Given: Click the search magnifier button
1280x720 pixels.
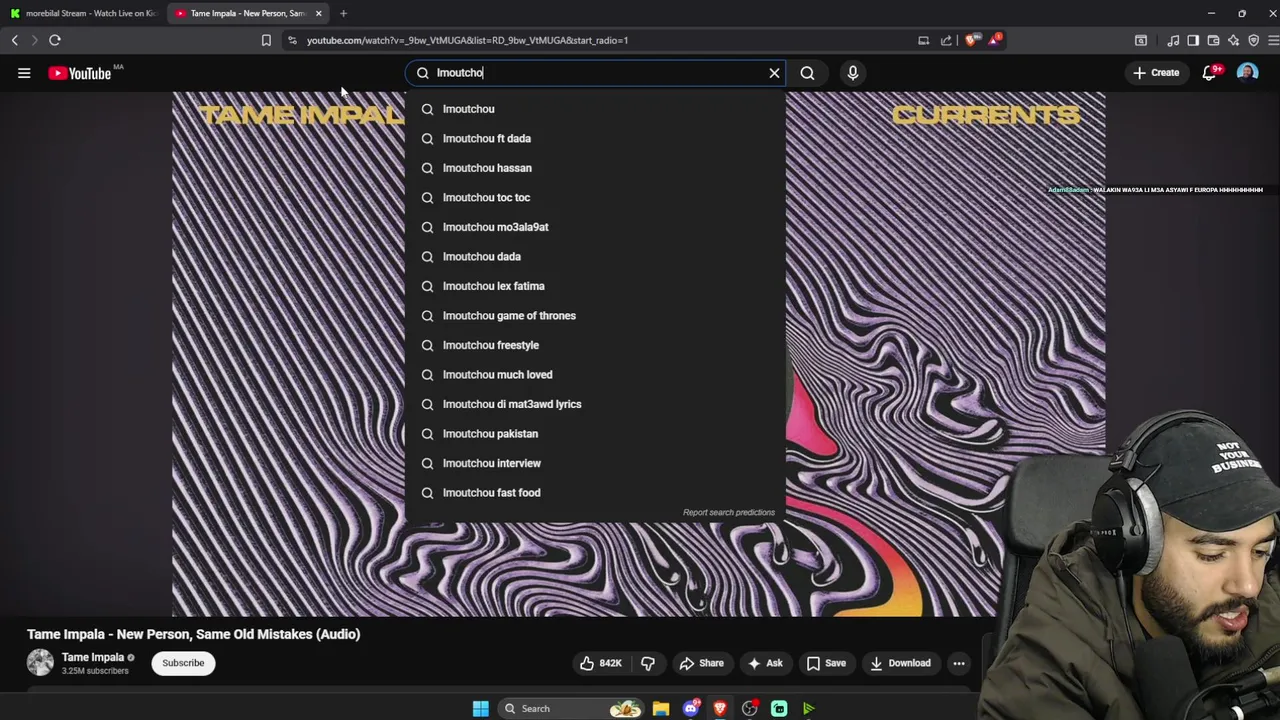Looking at the screenshot, I should point(807,73).
